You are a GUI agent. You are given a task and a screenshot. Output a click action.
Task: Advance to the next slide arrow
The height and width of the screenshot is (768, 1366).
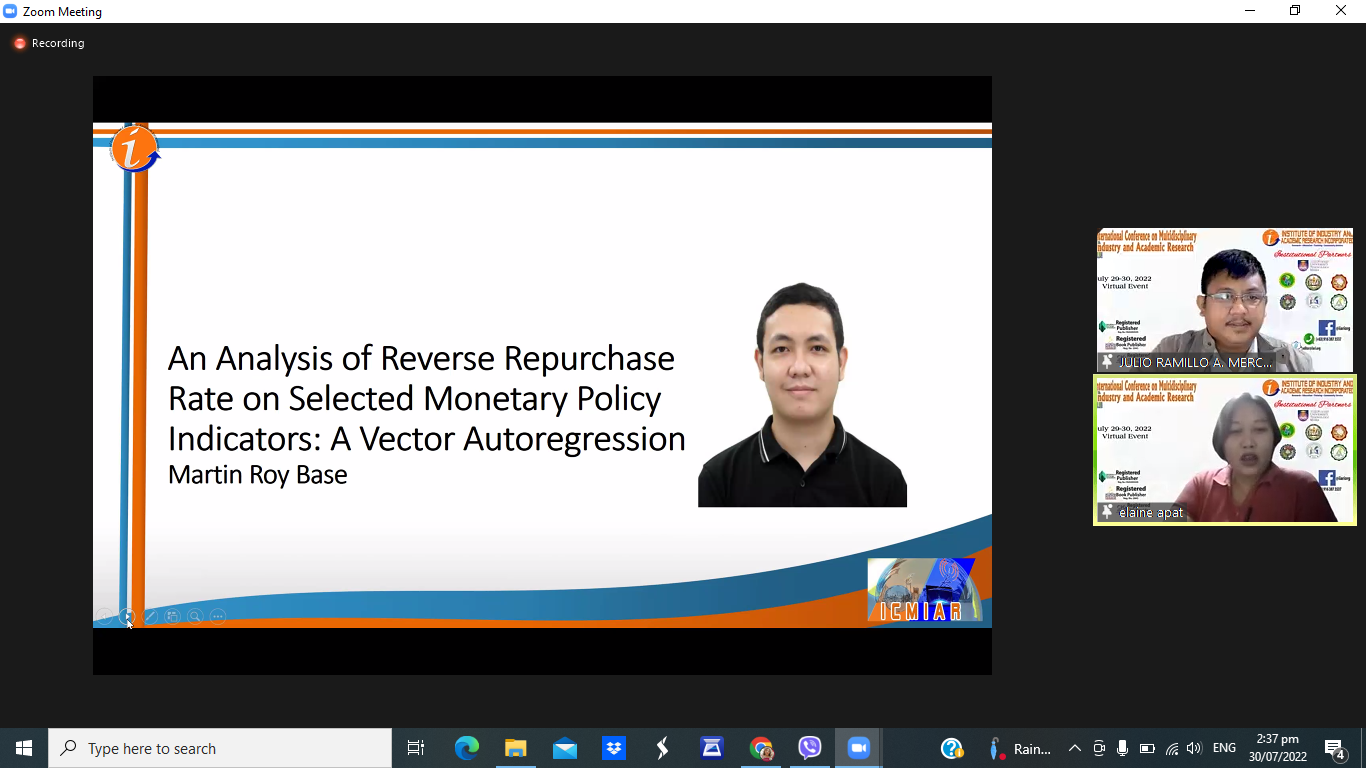[x=127, y=617]
